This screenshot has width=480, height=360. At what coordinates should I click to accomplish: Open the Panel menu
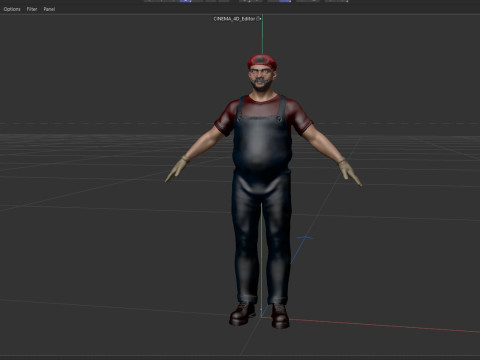point(49,9)
